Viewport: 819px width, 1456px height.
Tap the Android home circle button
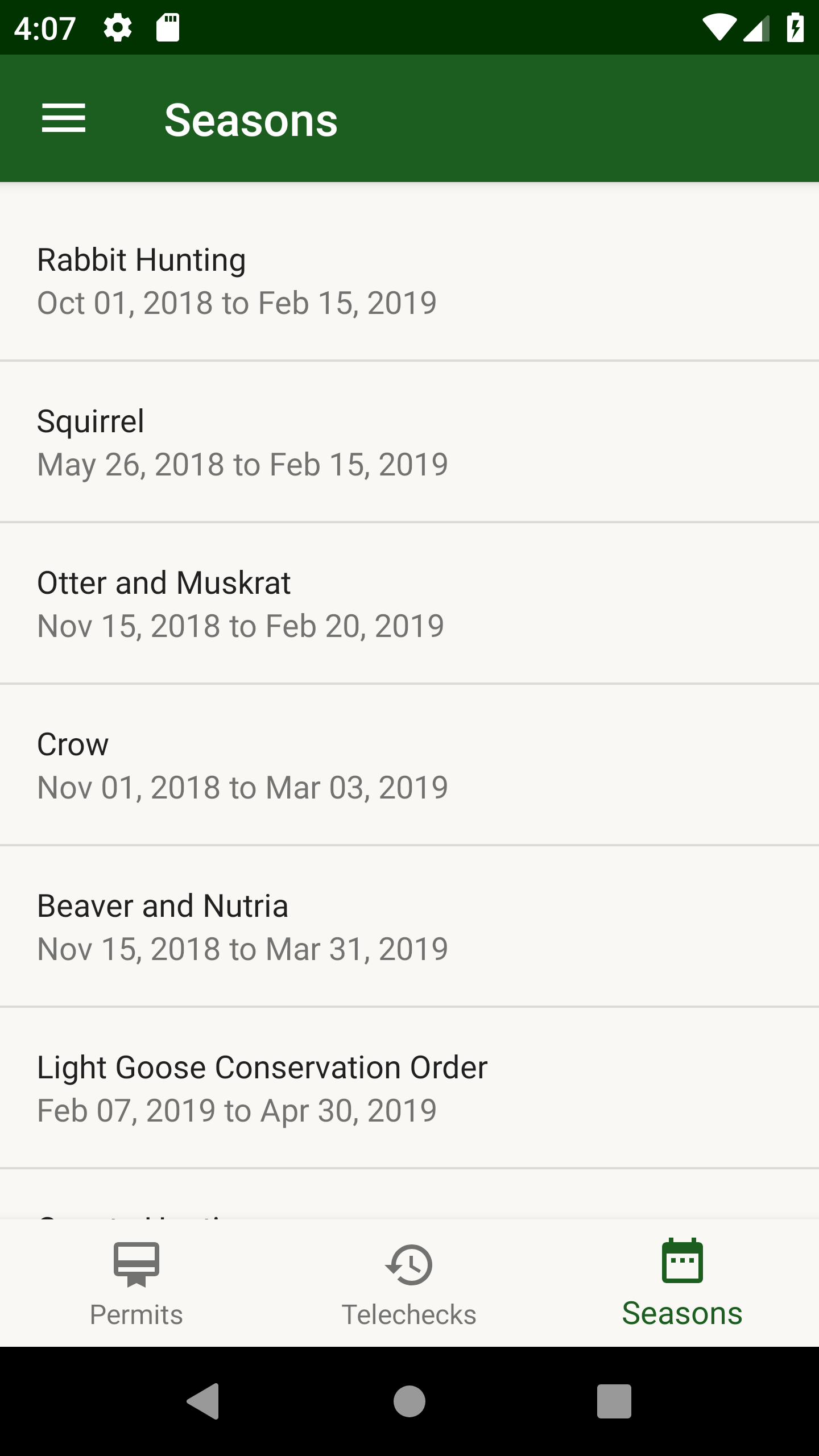[409, 1401]
